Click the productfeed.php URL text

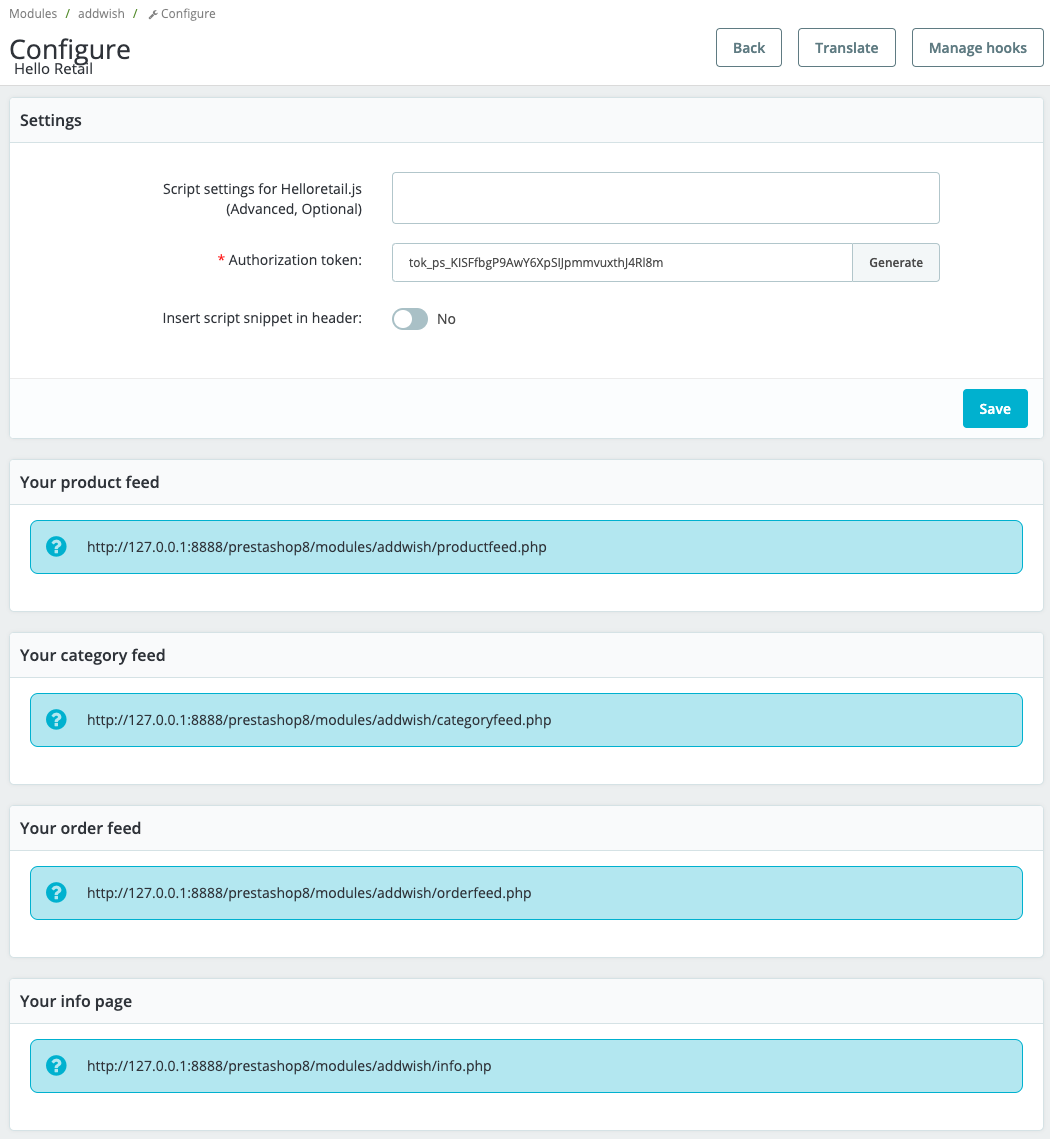(316, 547)
